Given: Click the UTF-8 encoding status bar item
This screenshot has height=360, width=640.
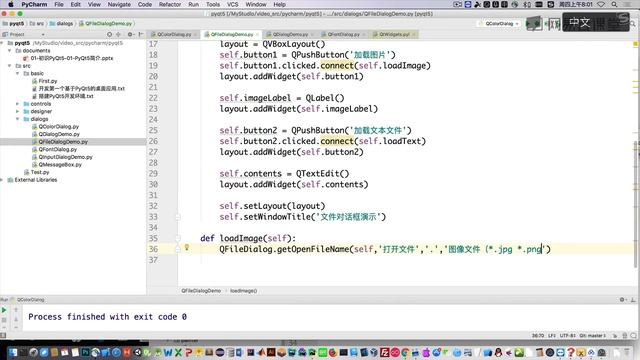Looking at the screenshot, I should pos(567,336).
